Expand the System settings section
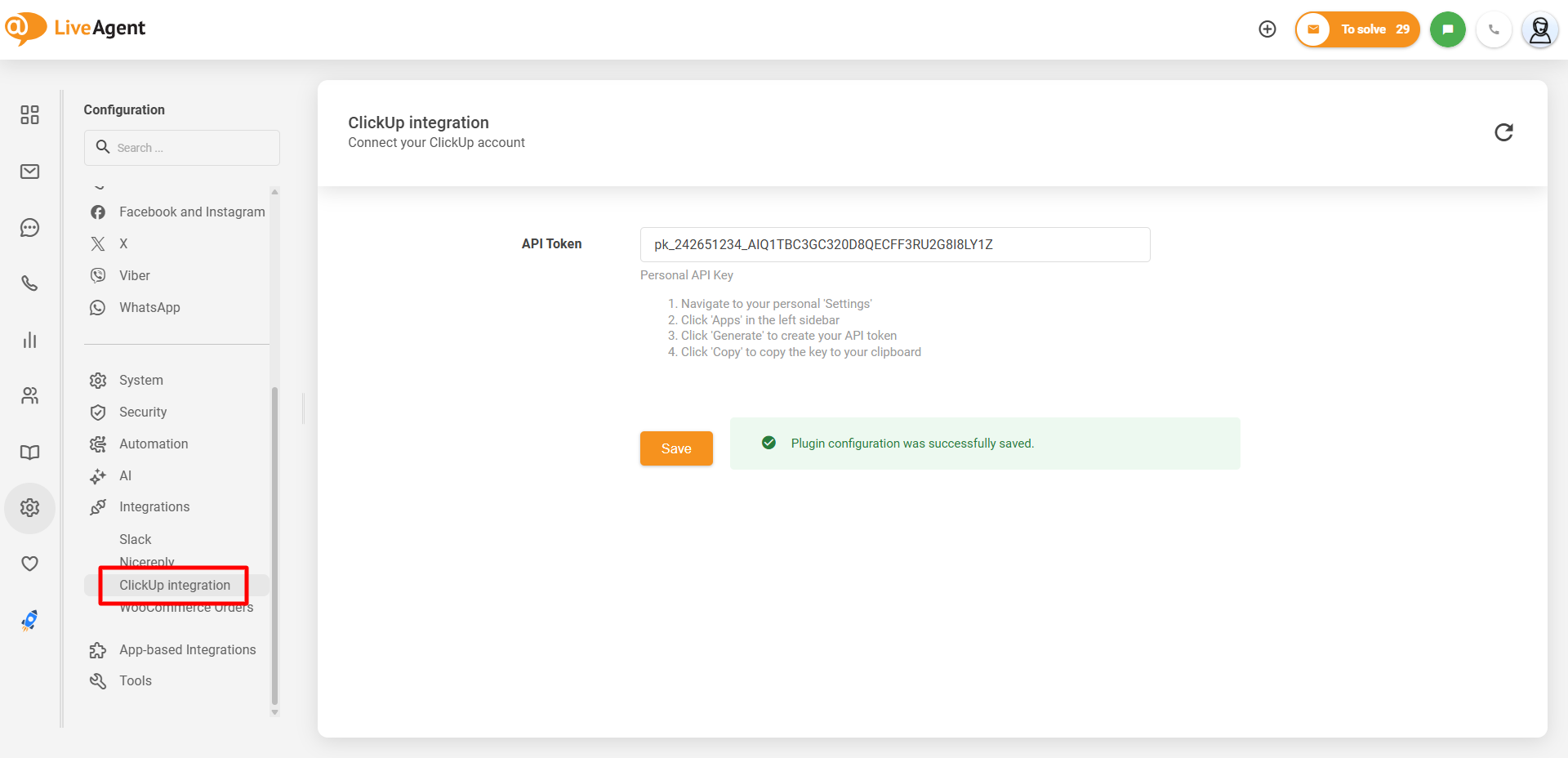The width and height of the screenshot is (1568, 758). (x=141, y=381)
